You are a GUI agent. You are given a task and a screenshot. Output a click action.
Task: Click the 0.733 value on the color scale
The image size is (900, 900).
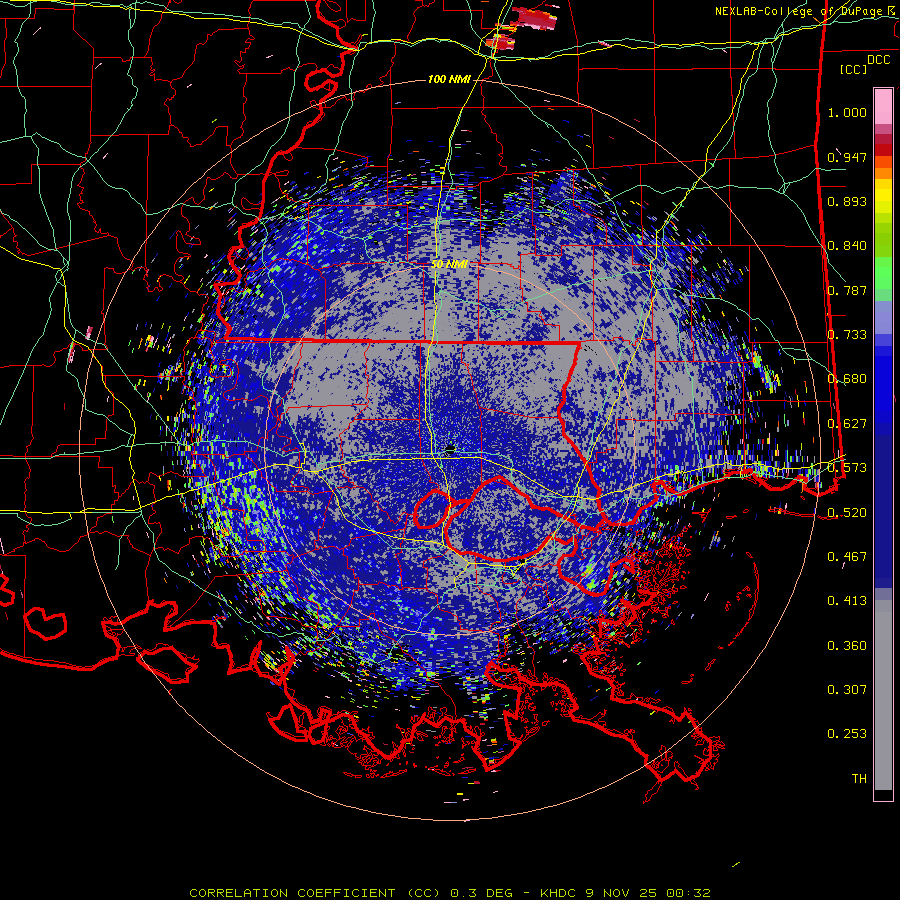(847, 335)
